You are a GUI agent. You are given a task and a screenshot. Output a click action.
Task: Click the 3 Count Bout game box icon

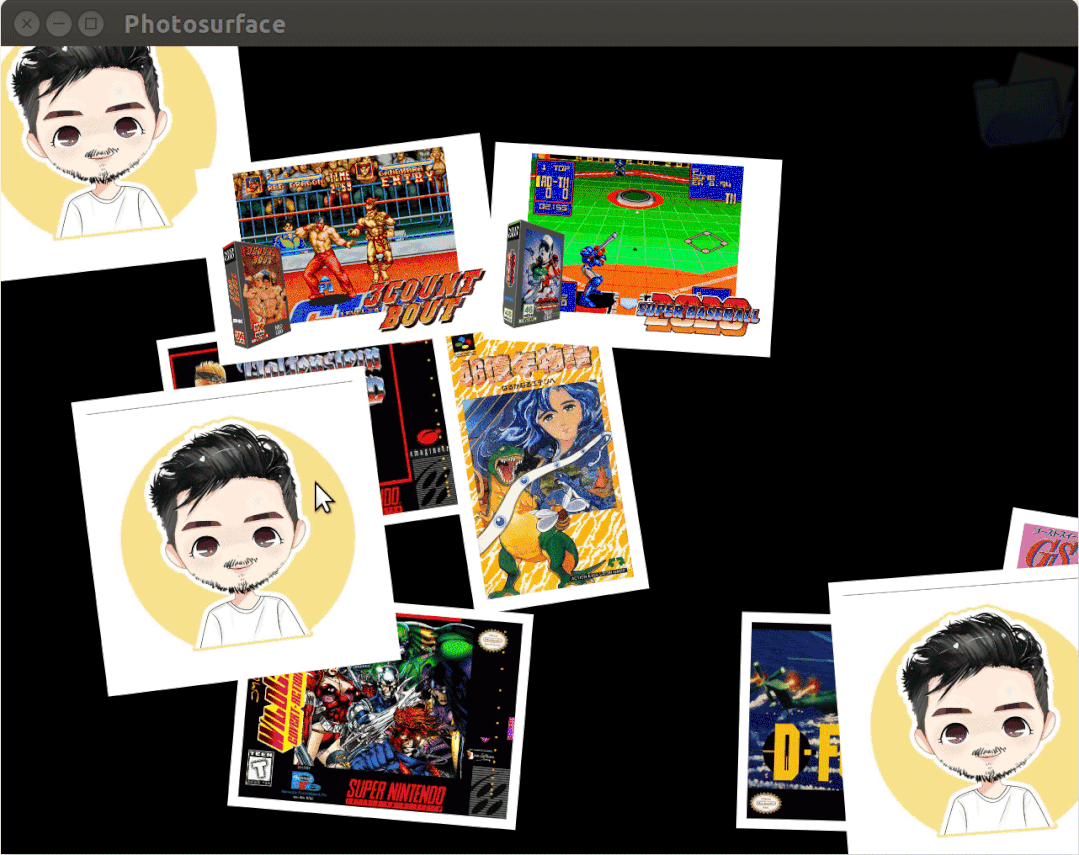click(x=255, y=295)
